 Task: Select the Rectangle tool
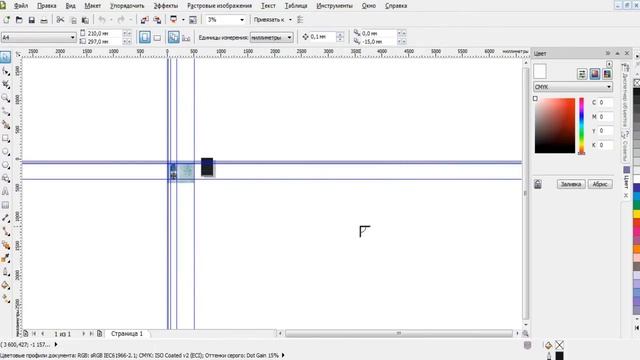6,138
